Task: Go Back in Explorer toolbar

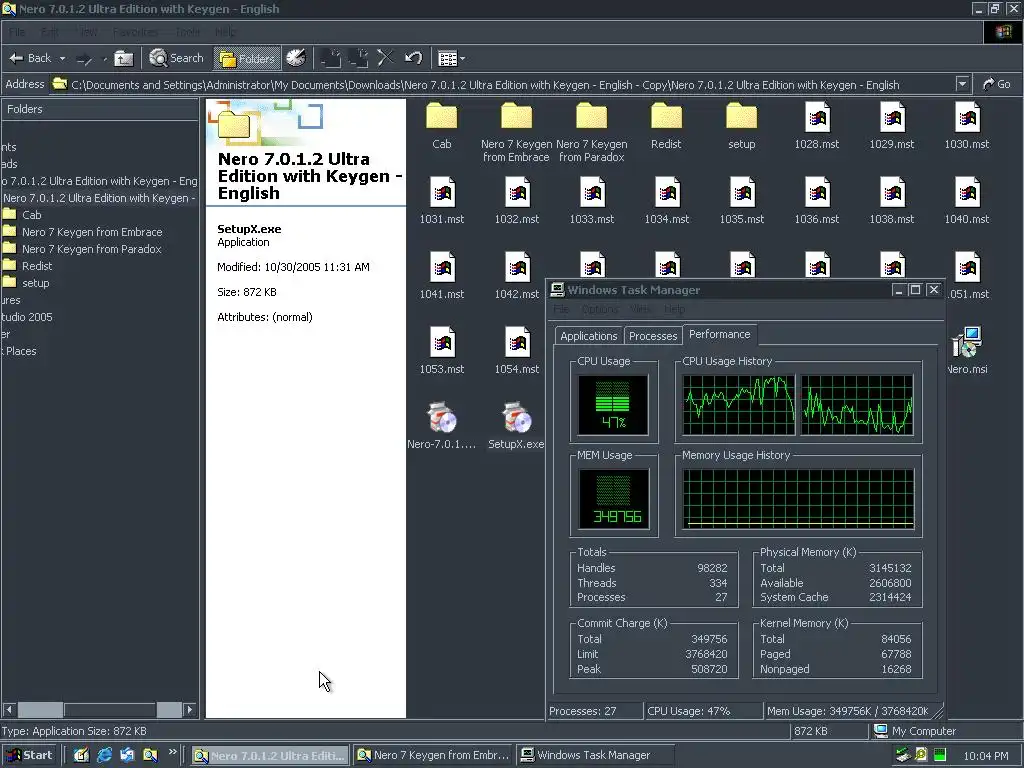Action: coord(30,58)
